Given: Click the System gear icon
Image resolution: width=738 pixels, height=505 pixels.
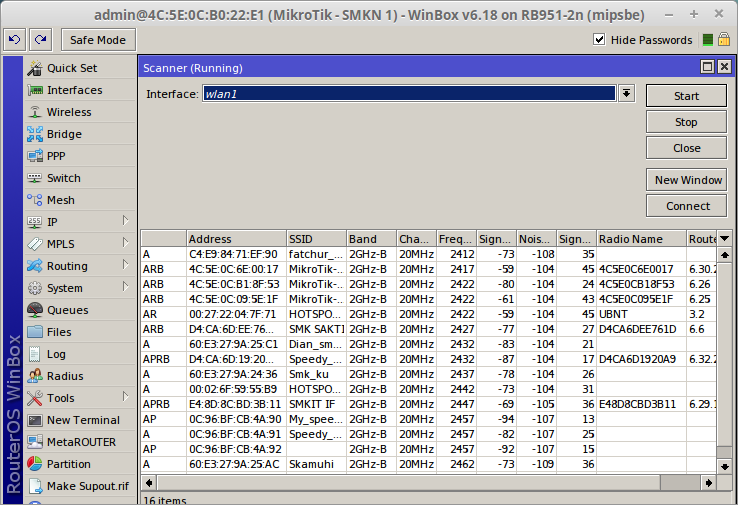Looking at the screenshot, I should (x=35, y=288).
